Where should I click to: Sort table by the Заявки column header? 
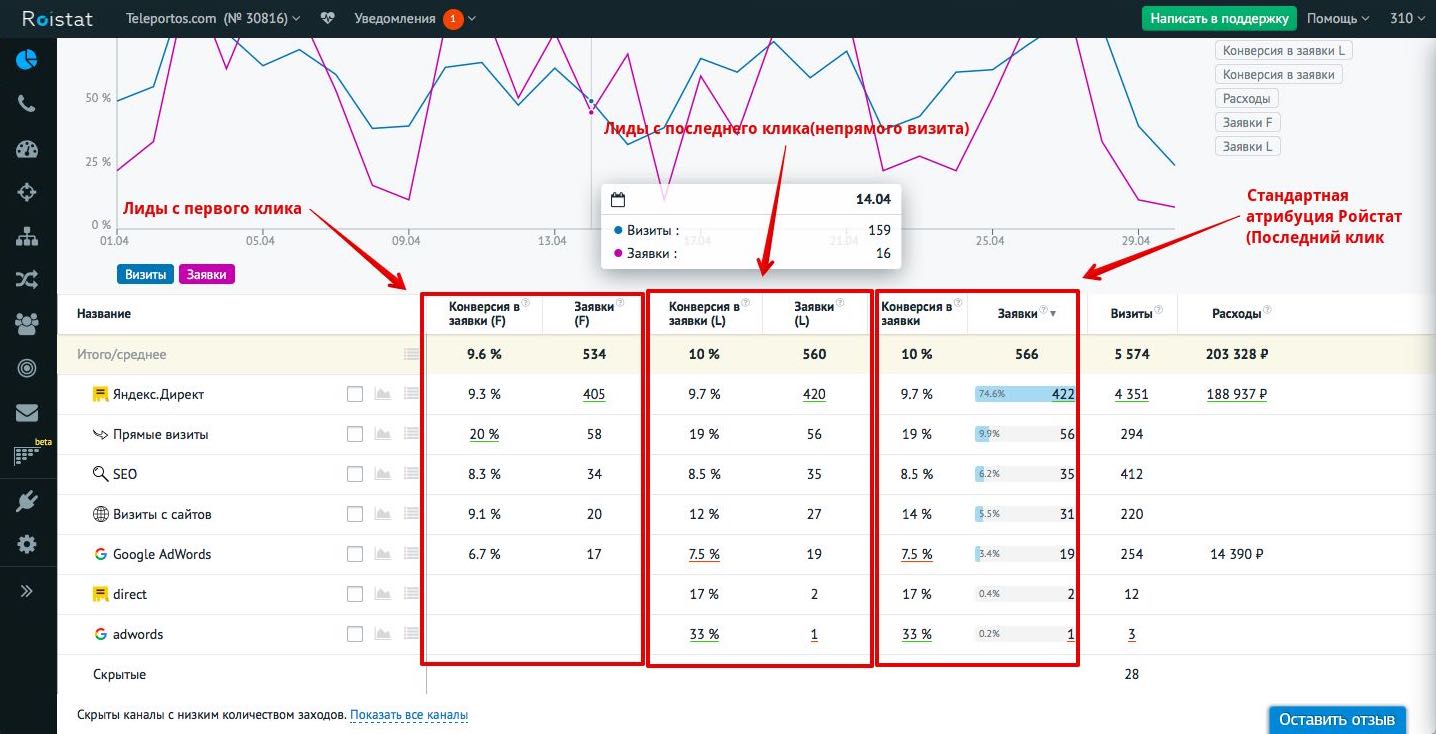pos(1018,314)
